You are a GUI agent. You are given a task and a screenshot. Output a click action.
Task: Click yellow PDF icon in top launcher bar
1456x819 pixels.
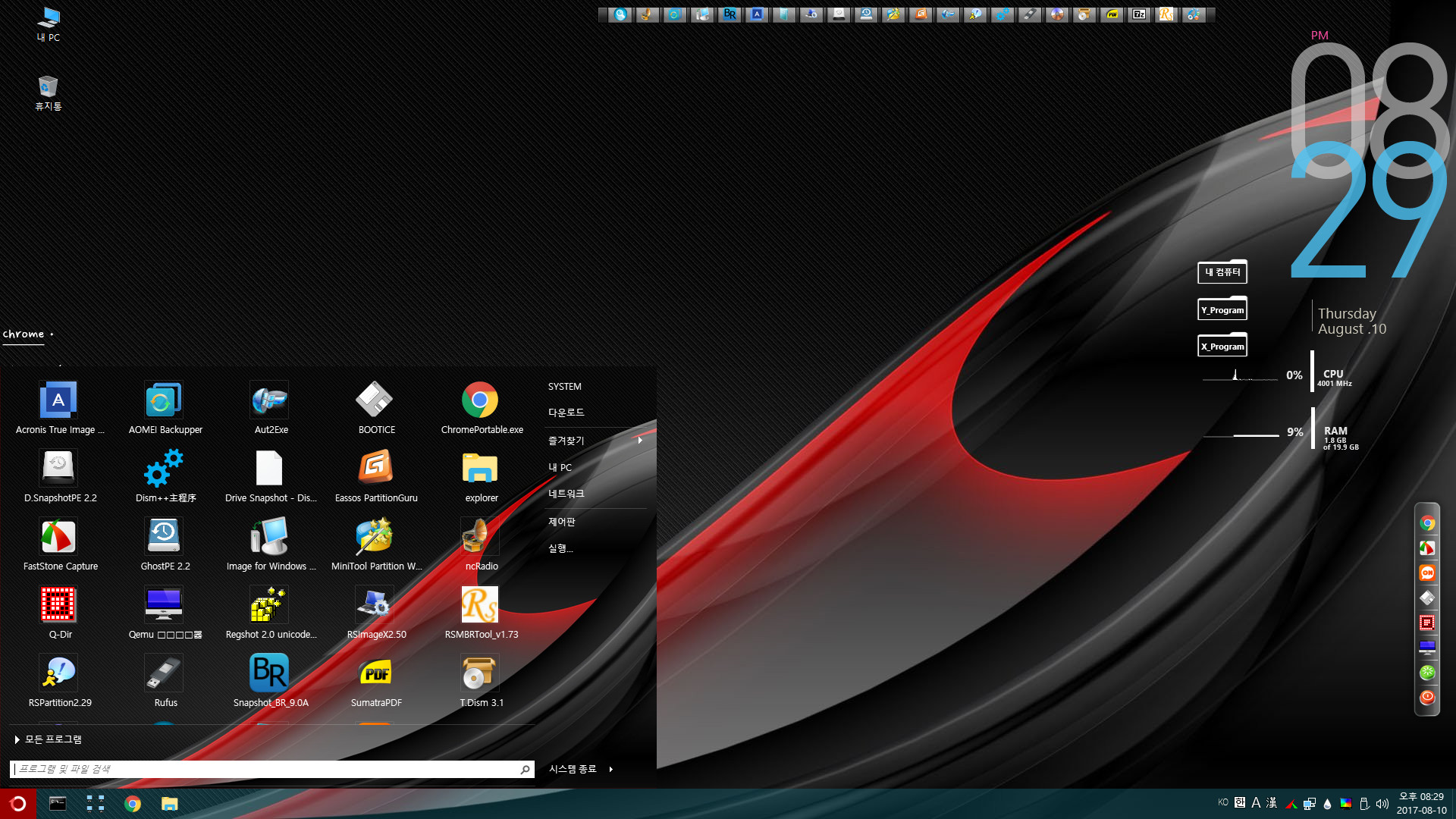(1111, 14)
